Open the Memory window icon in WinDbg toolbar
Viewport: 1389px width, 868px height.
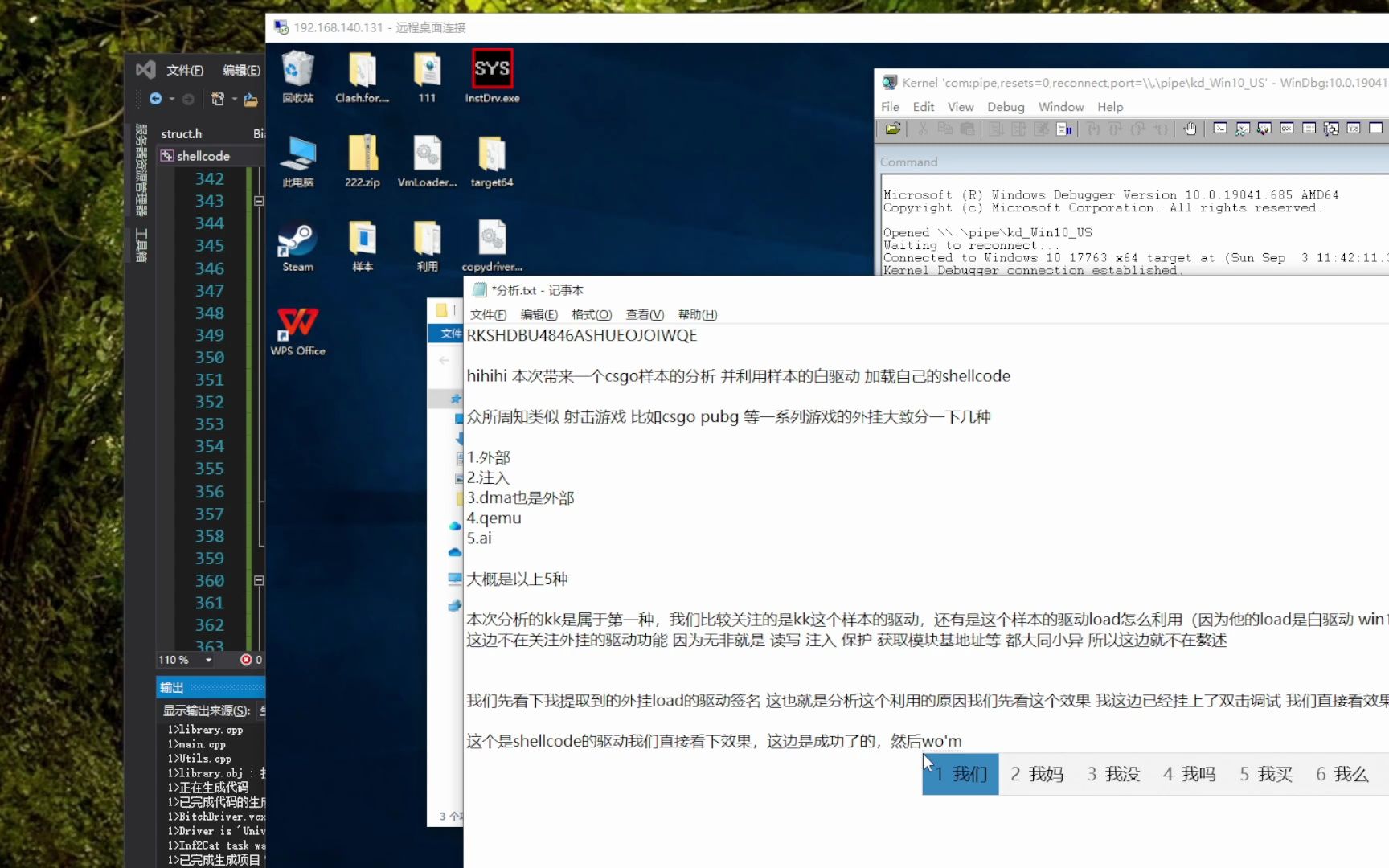point(1309,129)
